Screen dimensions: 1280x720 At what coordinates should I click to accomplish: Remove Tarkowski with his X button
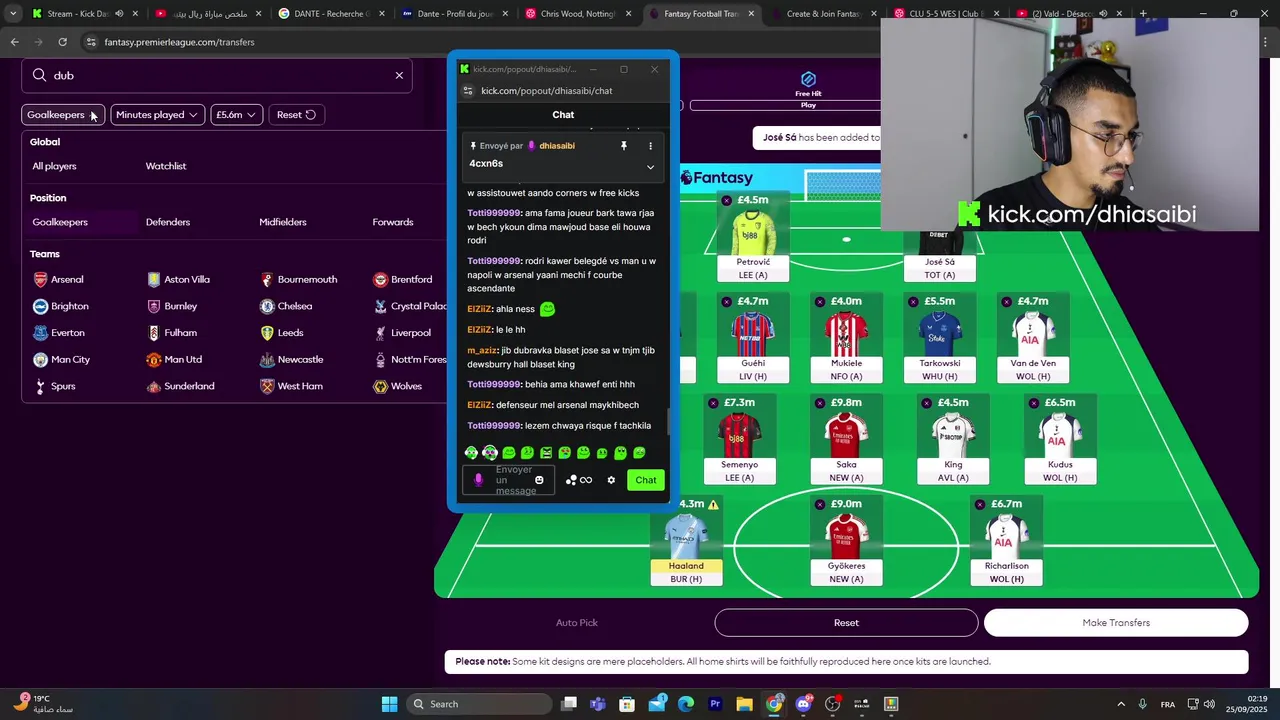coord(913,302)
